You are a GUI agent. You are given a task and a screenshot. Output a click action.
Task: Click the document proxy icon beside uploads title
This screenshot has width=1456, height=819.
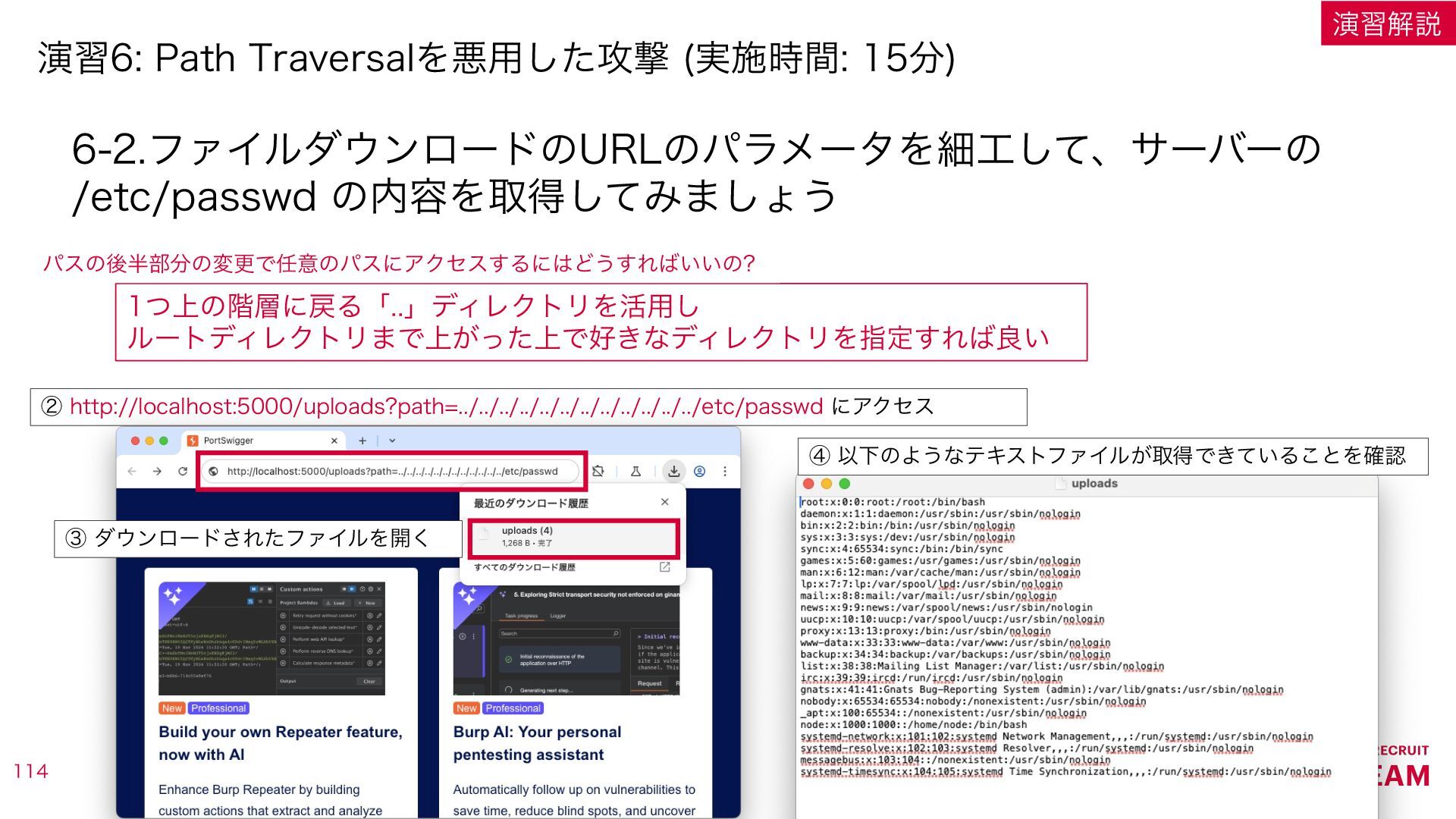[x=1060, y=484]
